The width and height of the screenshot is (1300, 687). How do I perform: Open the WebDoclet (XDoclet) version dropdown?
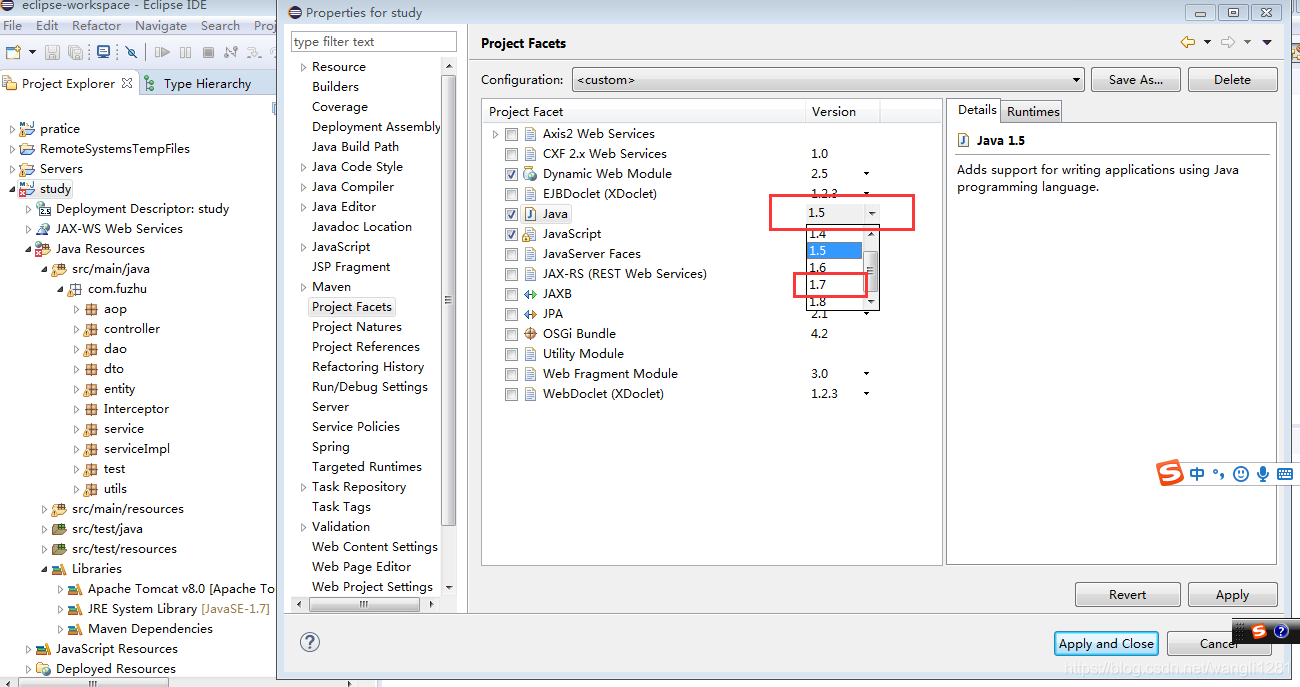coord(866,394)
